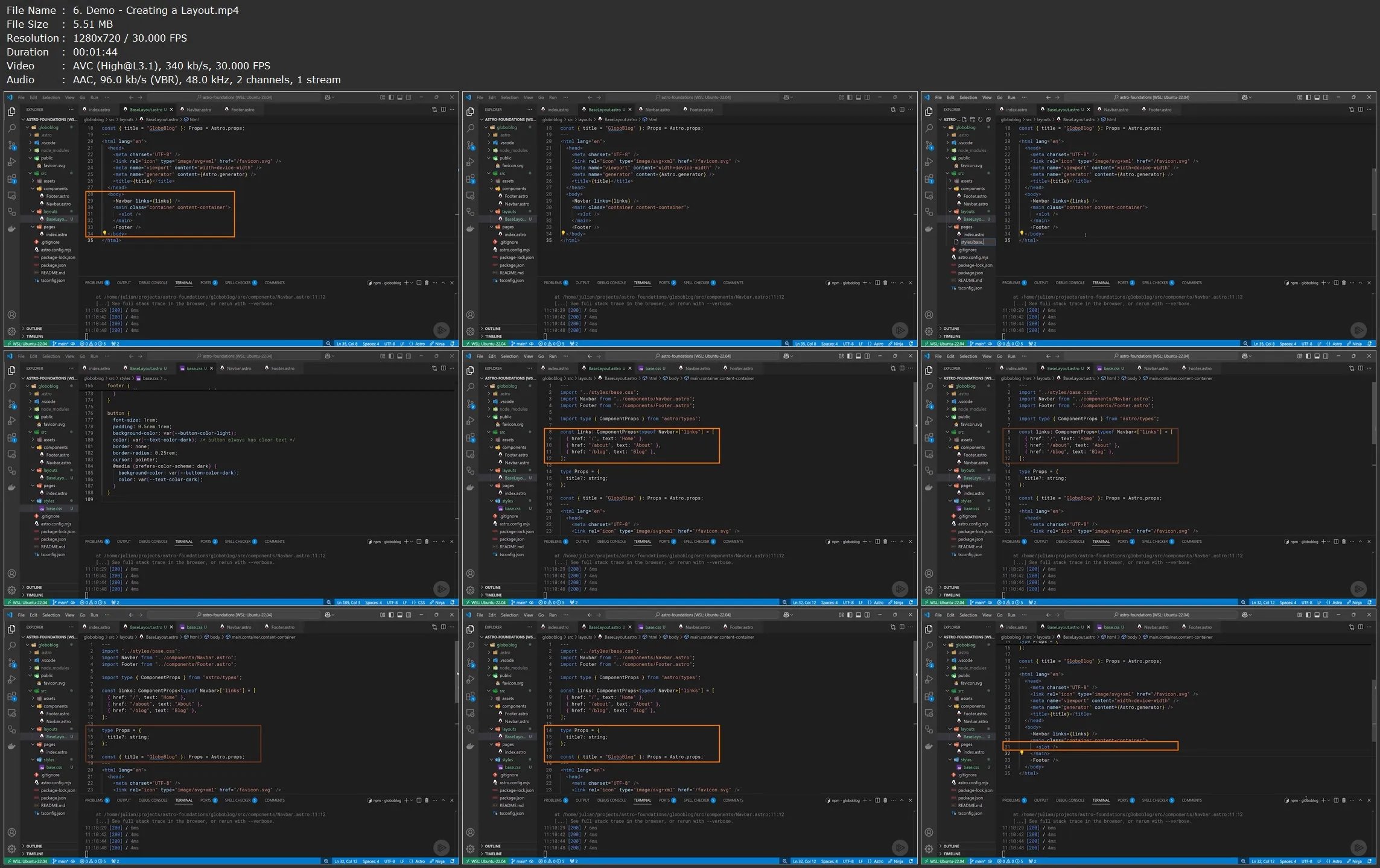Screen dimensions: 1380x868
Task: Open Docker view in window naming styles/base file
Action: pos(929,229)
